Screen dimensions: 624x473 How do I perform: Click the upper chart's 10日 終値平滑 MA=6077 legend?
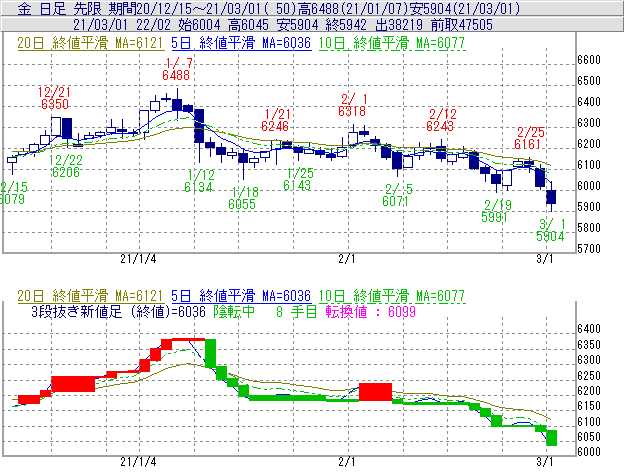point(392,43)
